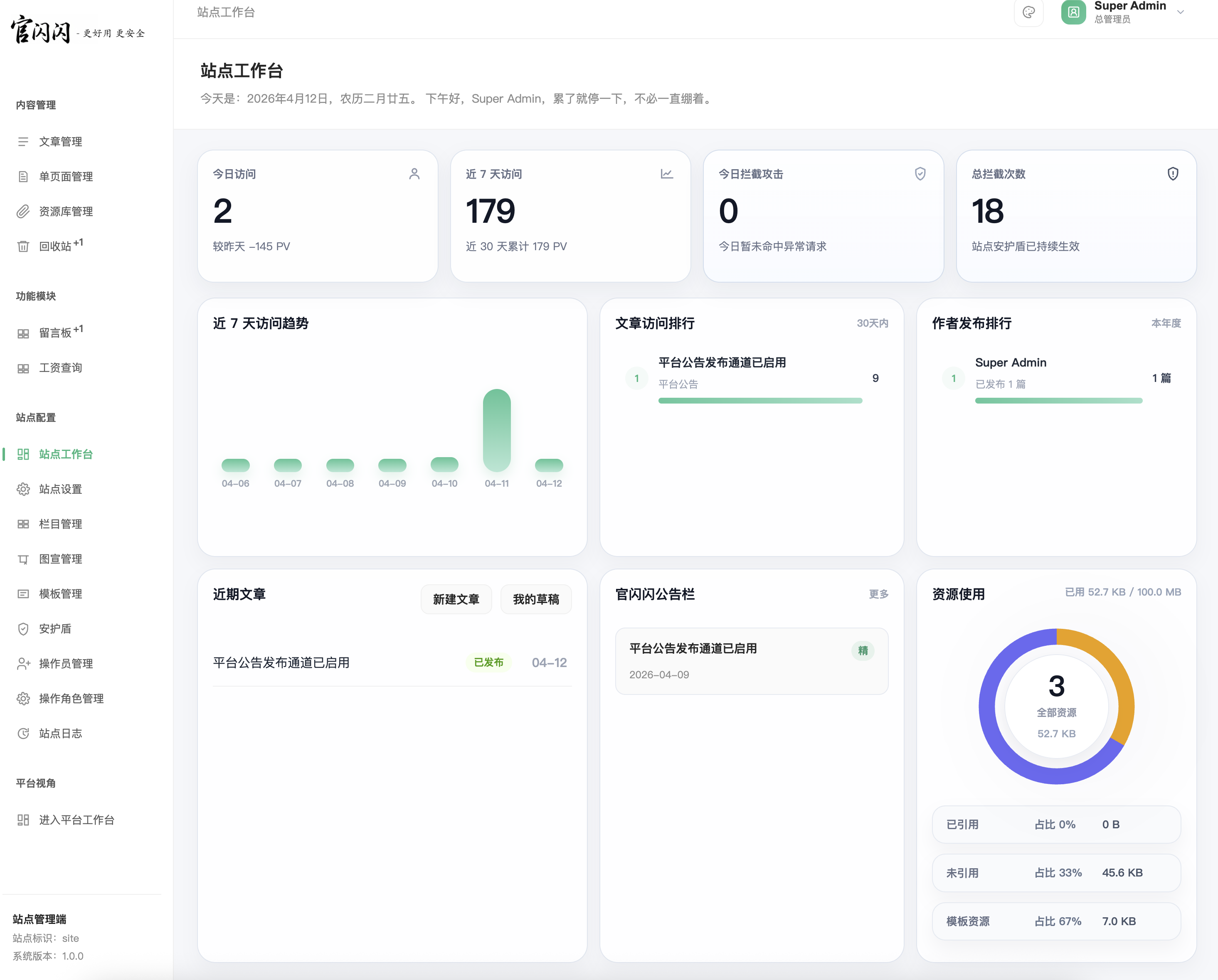Click the 我的草稿 button
Screen dimensions: 1218x980
pyautogui.click(x=535, y=599)
